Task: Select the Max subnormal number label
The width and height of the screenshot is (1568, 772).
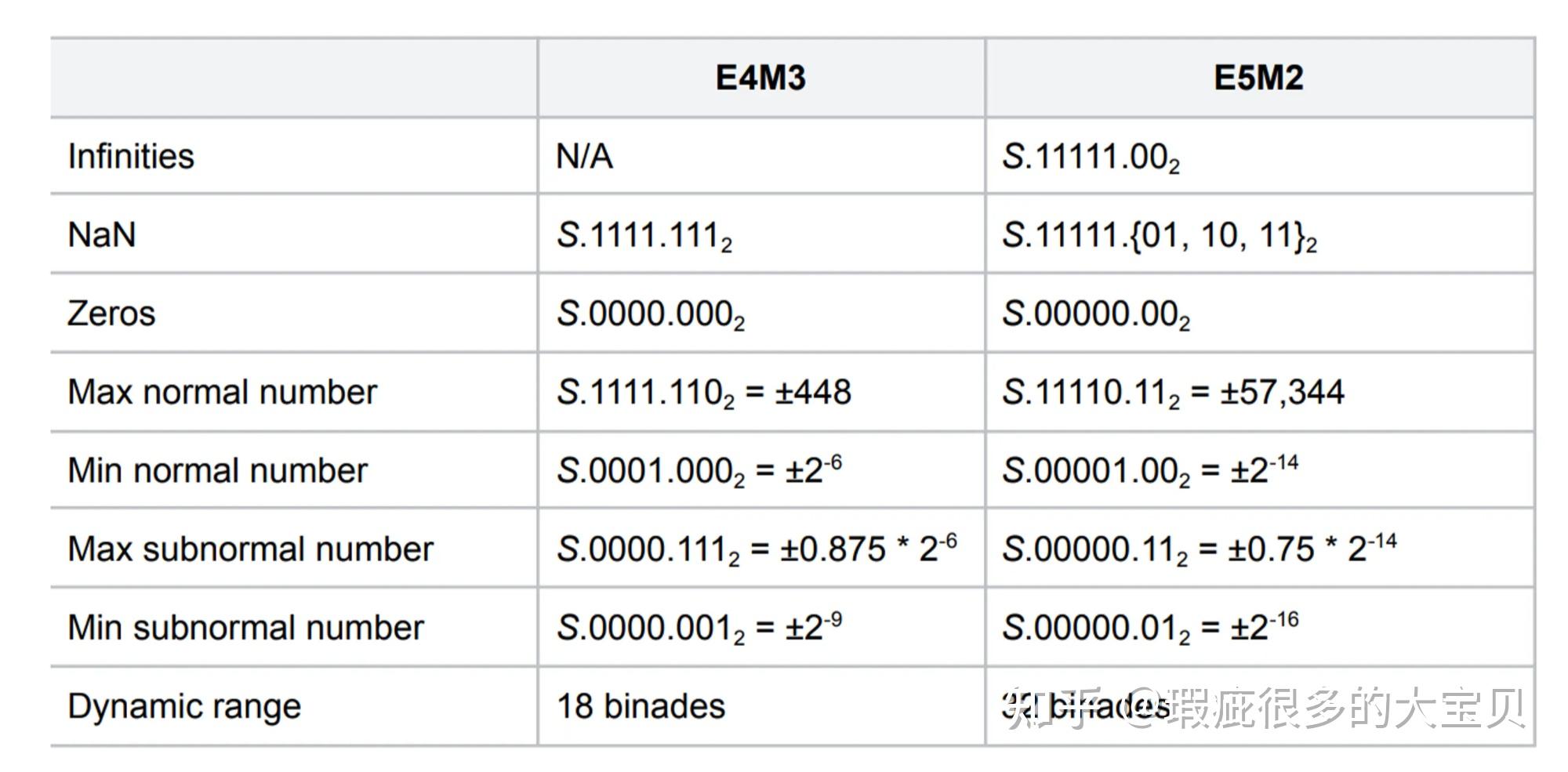Action: (250, 549)
